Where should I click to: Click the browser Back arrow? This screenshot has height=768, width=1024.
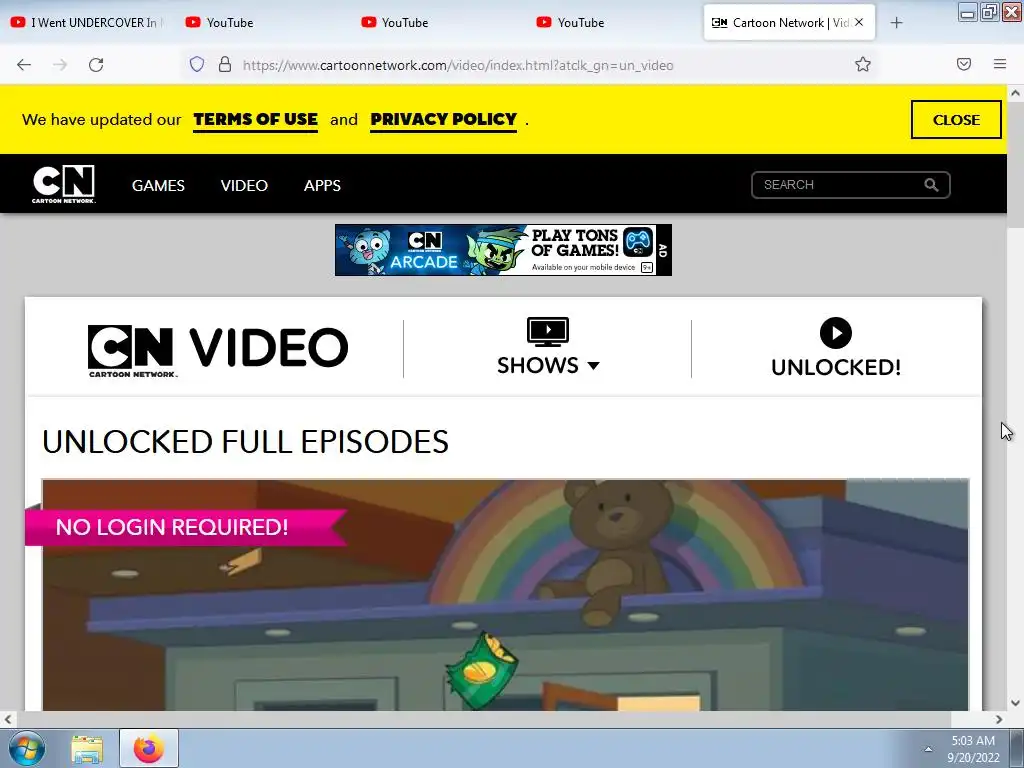point(24,65)
